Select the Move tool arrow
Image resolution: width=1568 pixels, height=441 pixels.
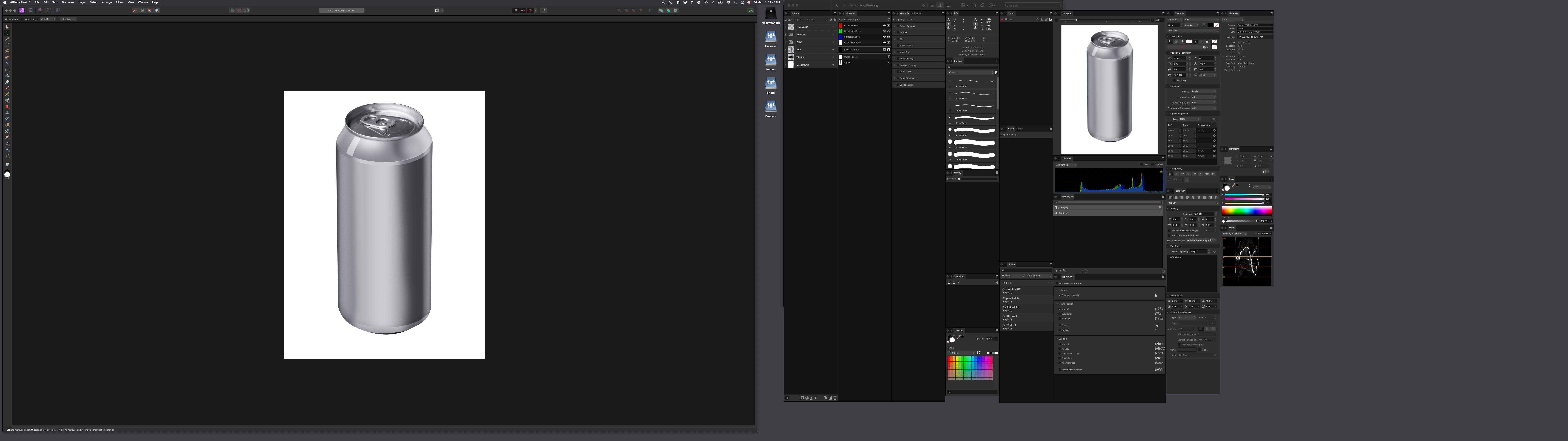click(7, 33)
